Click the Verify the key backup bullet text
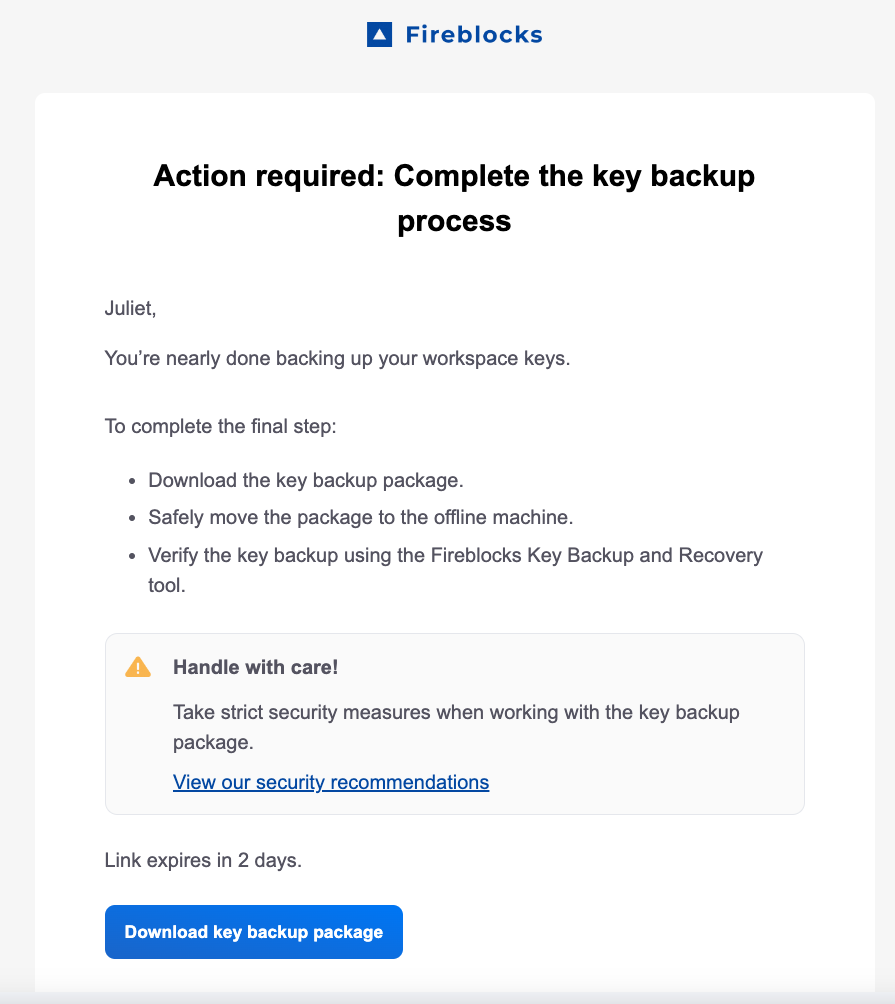This screenshot has height=1004, width=895. 455,570
